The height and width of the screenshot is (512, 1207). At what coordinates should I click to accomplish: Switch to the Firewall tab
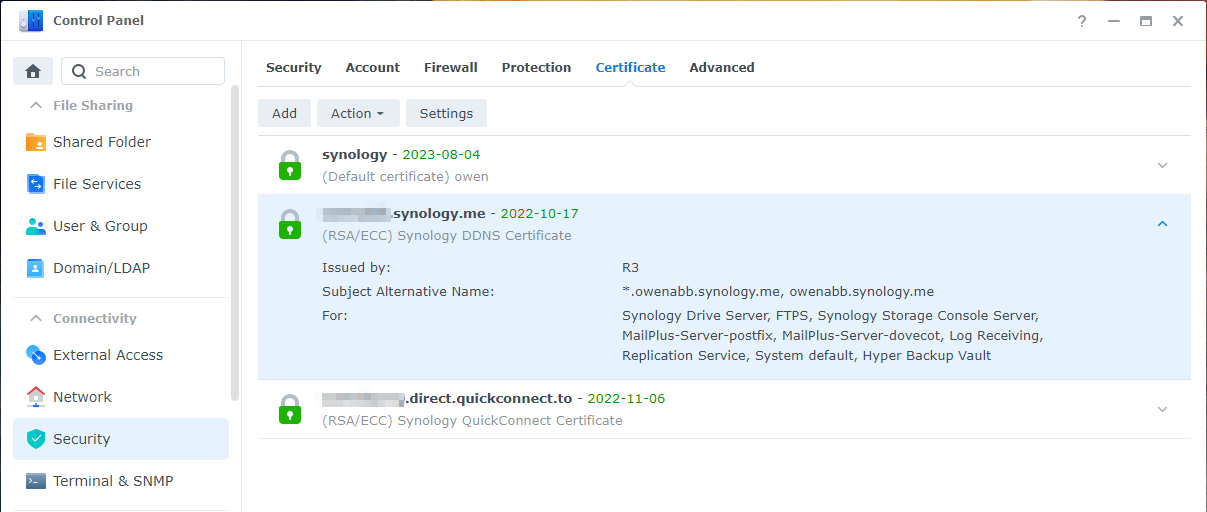[x=450, y=68]
